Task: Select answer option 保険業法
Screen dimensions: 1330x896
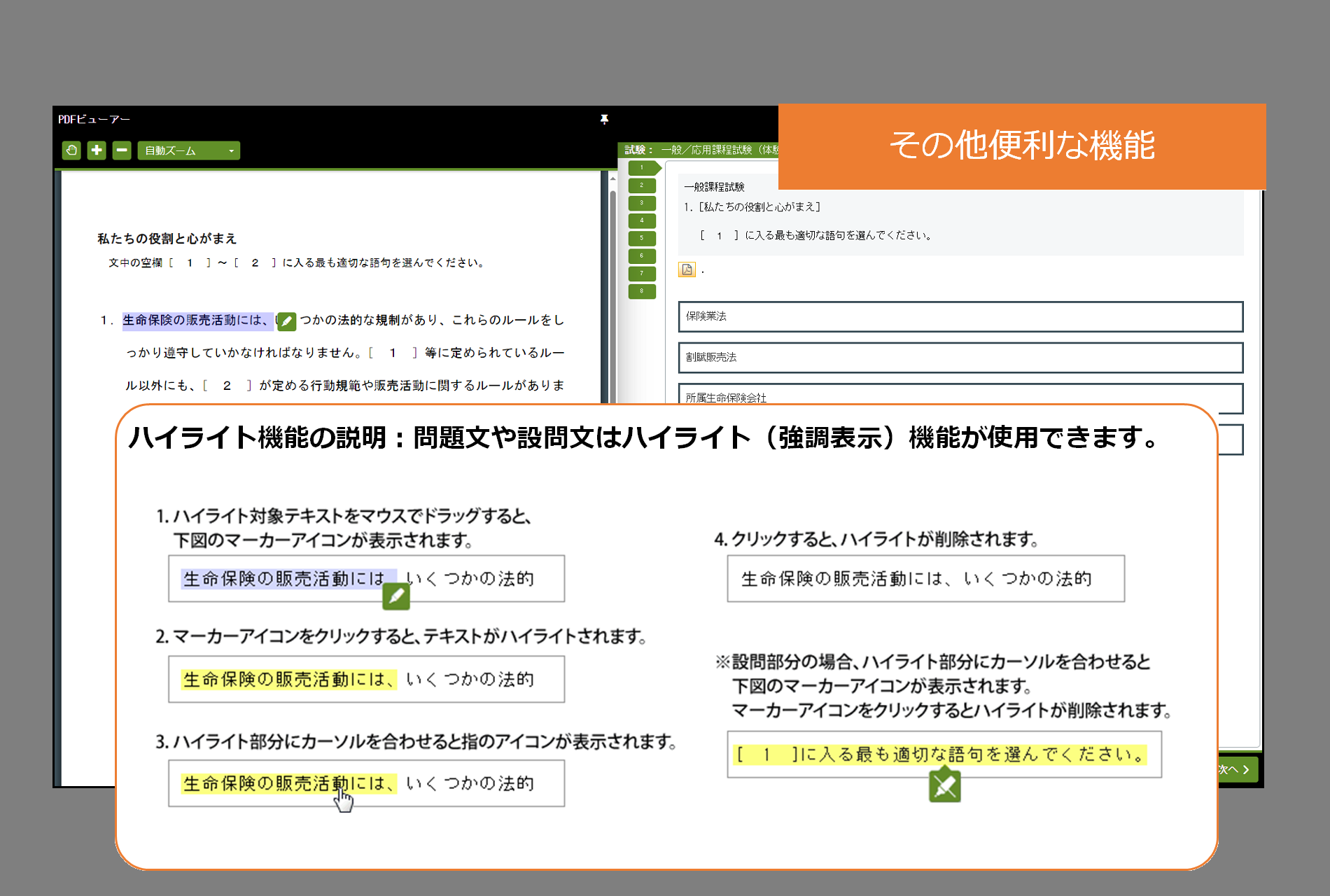Action: (960, 316)
